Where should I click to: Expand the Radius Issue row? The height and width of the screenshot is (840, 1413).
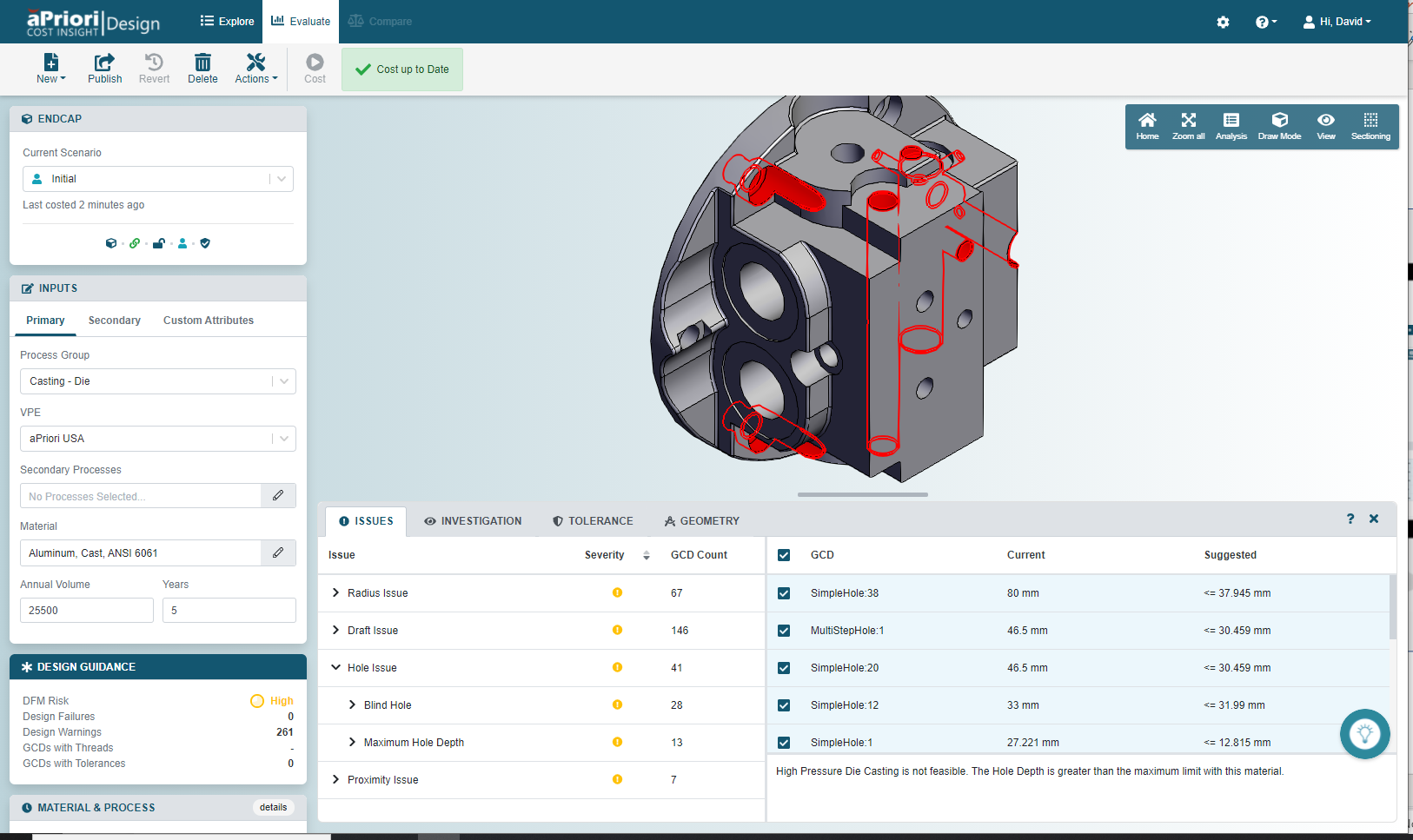(336, 592)
